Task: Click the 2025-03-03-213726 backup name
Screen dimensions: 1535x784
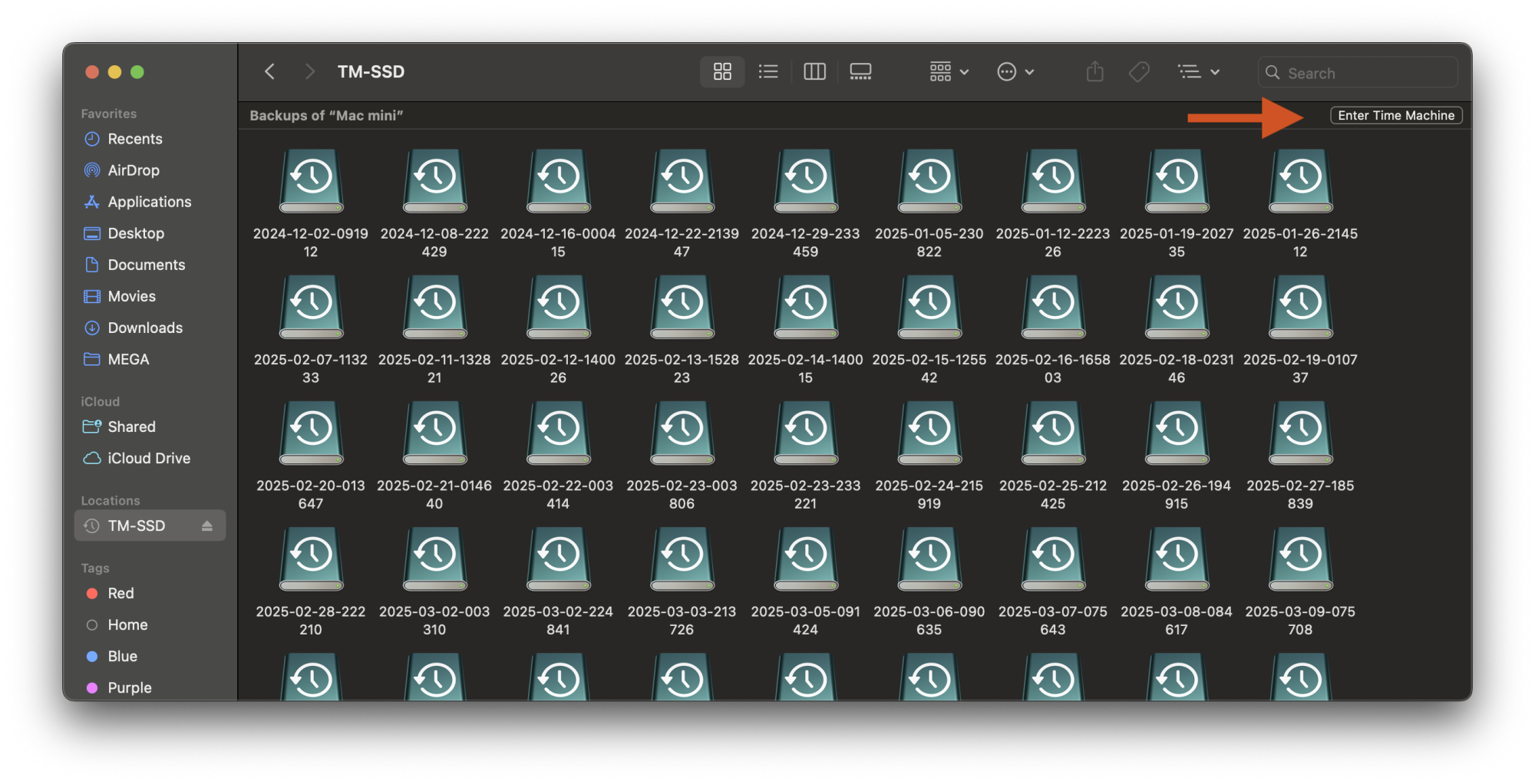Action: pyautogui.click(x=682, y=621)
